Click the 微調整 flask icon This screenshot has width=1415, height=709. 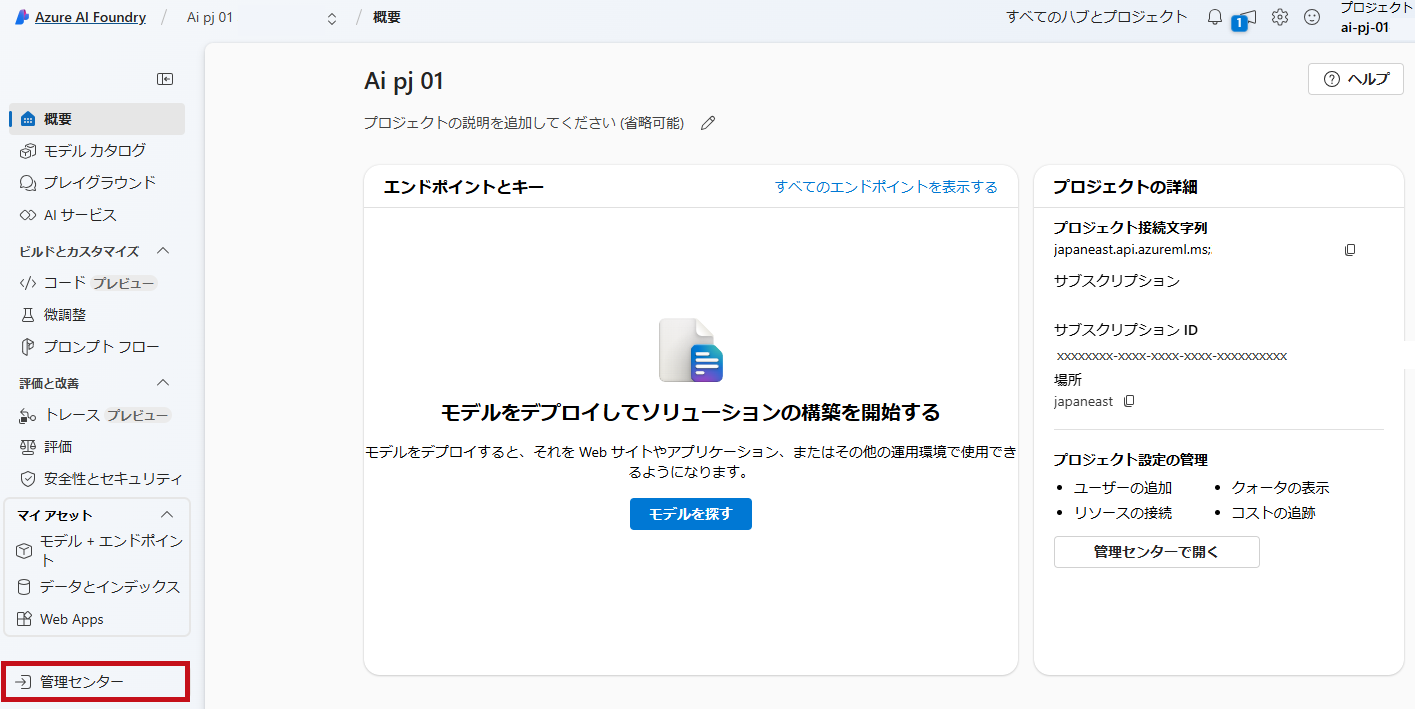point(28,315)
